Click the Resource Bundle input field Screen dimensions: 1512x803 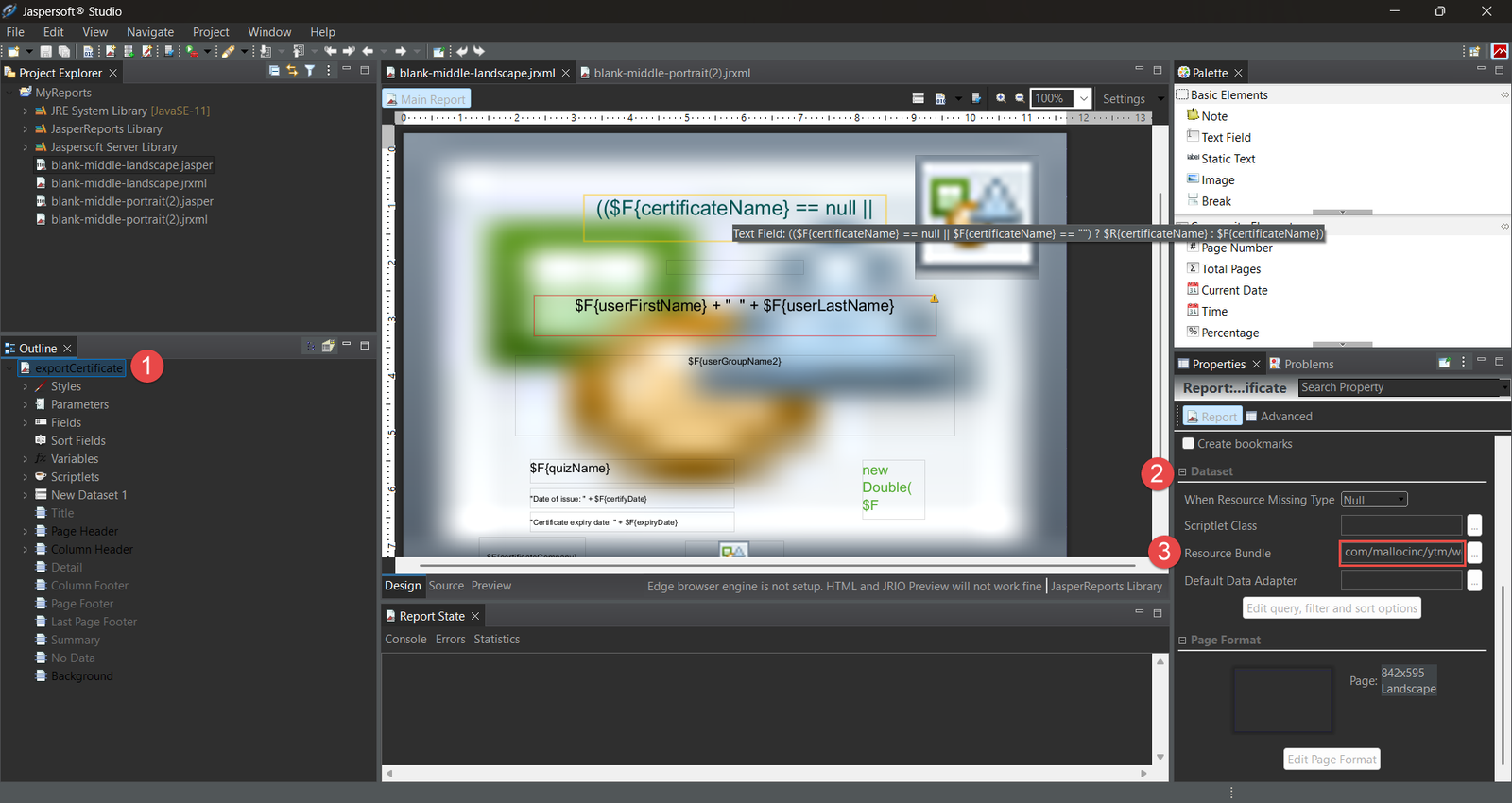pyautogui.click(x=1401, y=553)
